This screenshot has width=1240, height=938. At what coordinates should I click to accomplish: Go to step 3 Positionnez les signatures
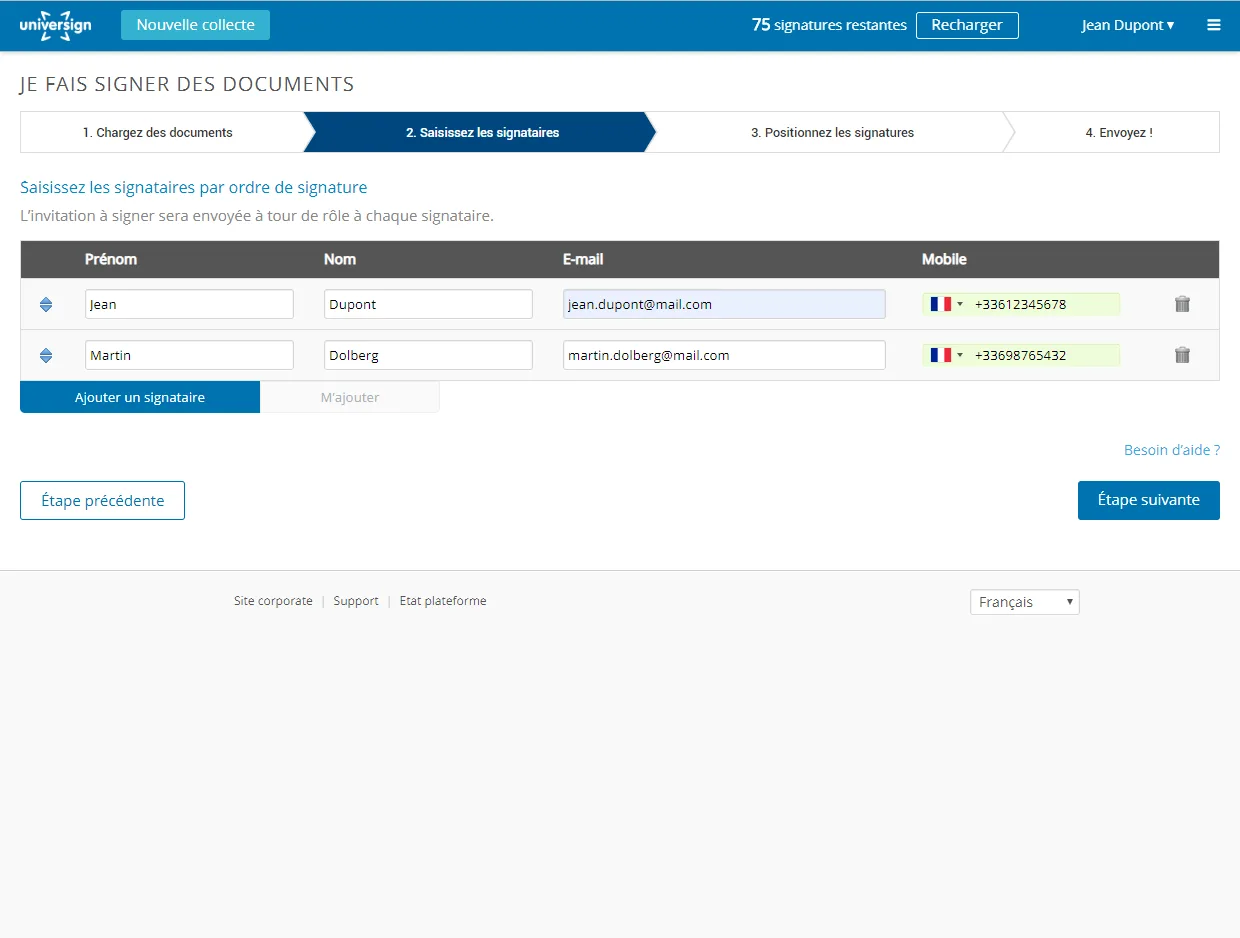click(x=832, y=132)
